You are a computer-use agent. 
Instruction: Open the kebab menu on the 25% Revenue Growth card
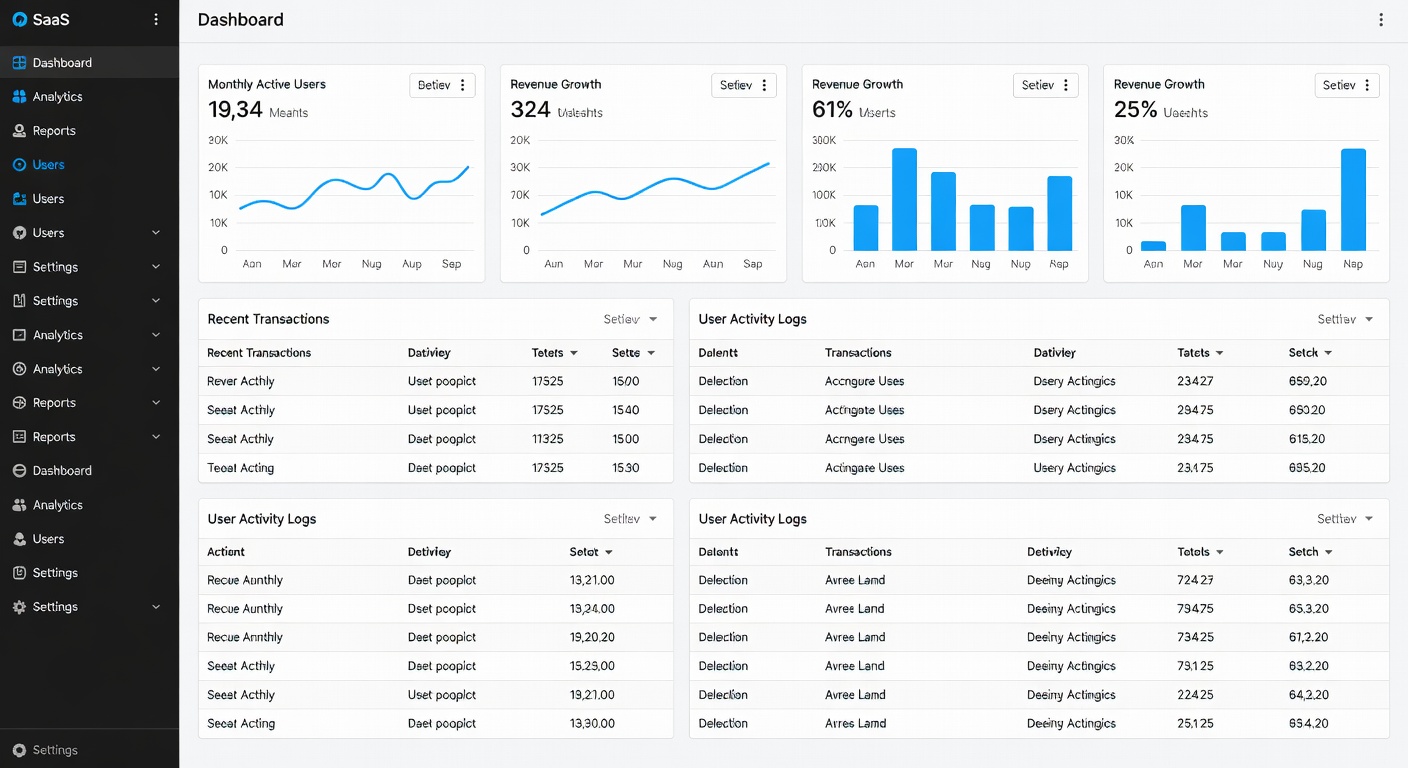pyautogui.click(x=1367, y=86)
